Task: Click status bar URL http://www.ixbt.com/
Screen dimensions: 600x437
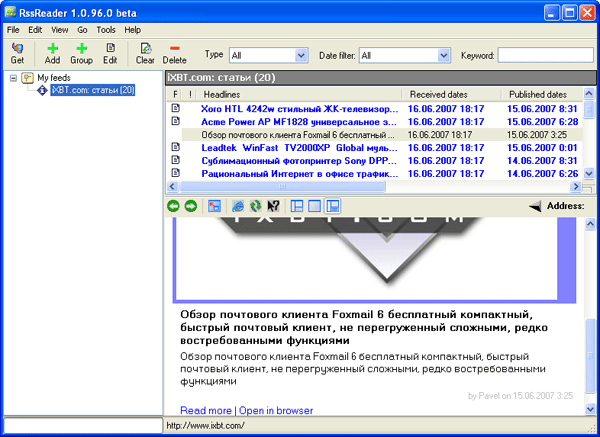Action: tap(205, 426)
